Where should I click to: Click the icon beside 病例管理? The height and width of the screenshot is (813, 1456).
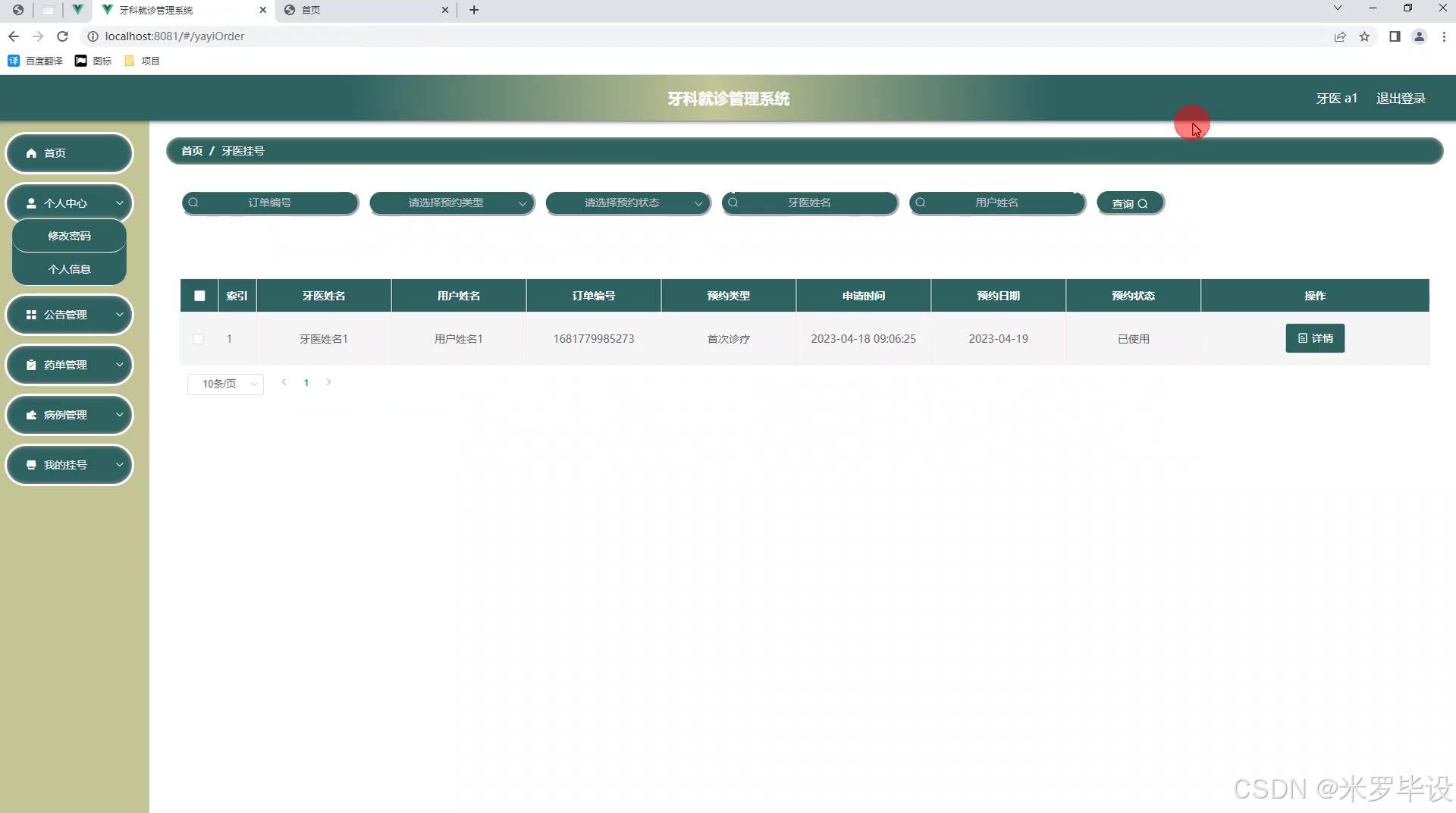coord(31,415)
